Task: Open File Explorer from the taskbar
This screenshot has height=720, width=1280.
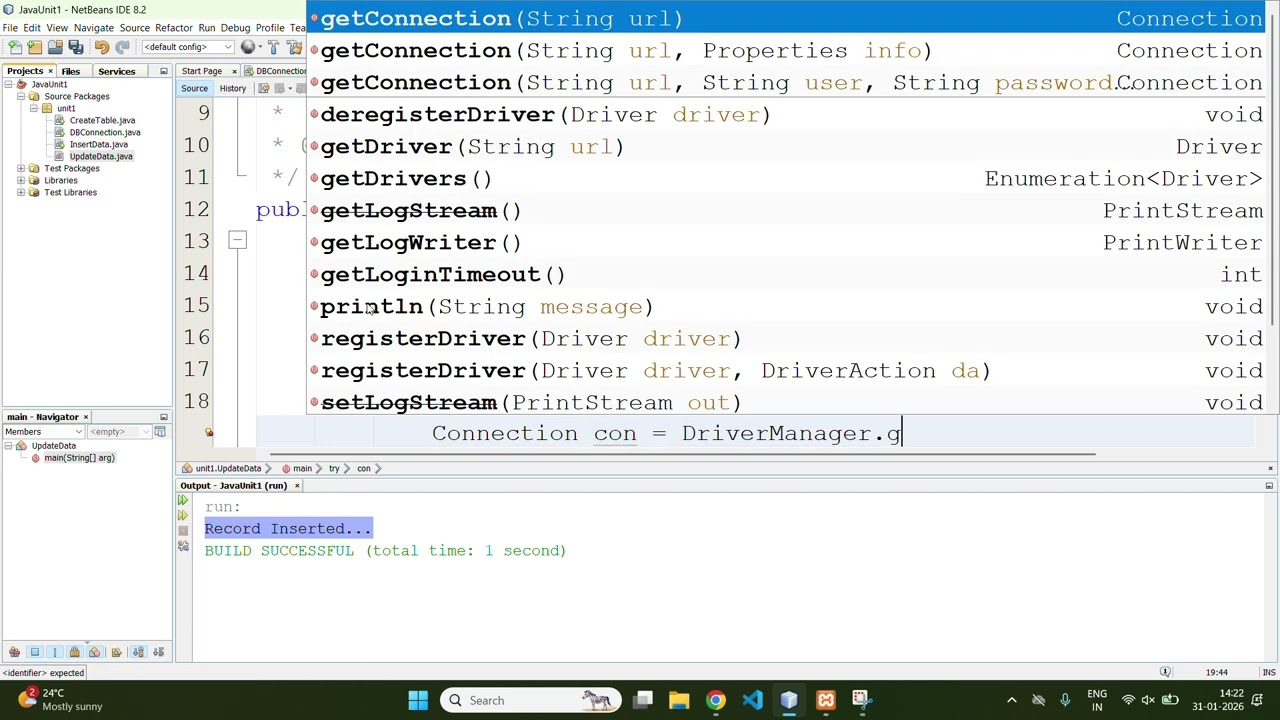Action: pos(679,700)
